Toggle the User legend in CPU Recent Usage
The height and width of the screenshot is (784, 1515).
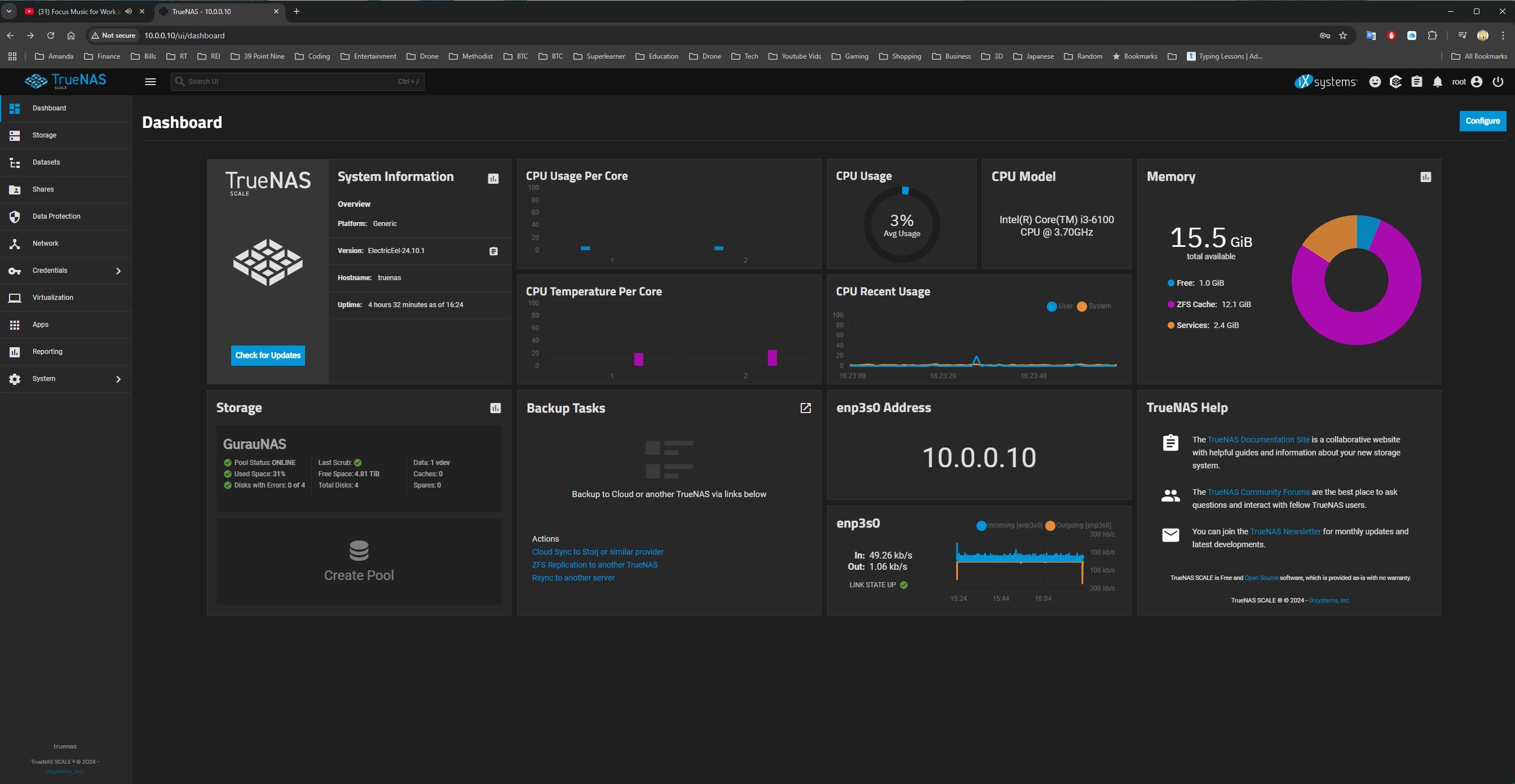point(1059,306)
